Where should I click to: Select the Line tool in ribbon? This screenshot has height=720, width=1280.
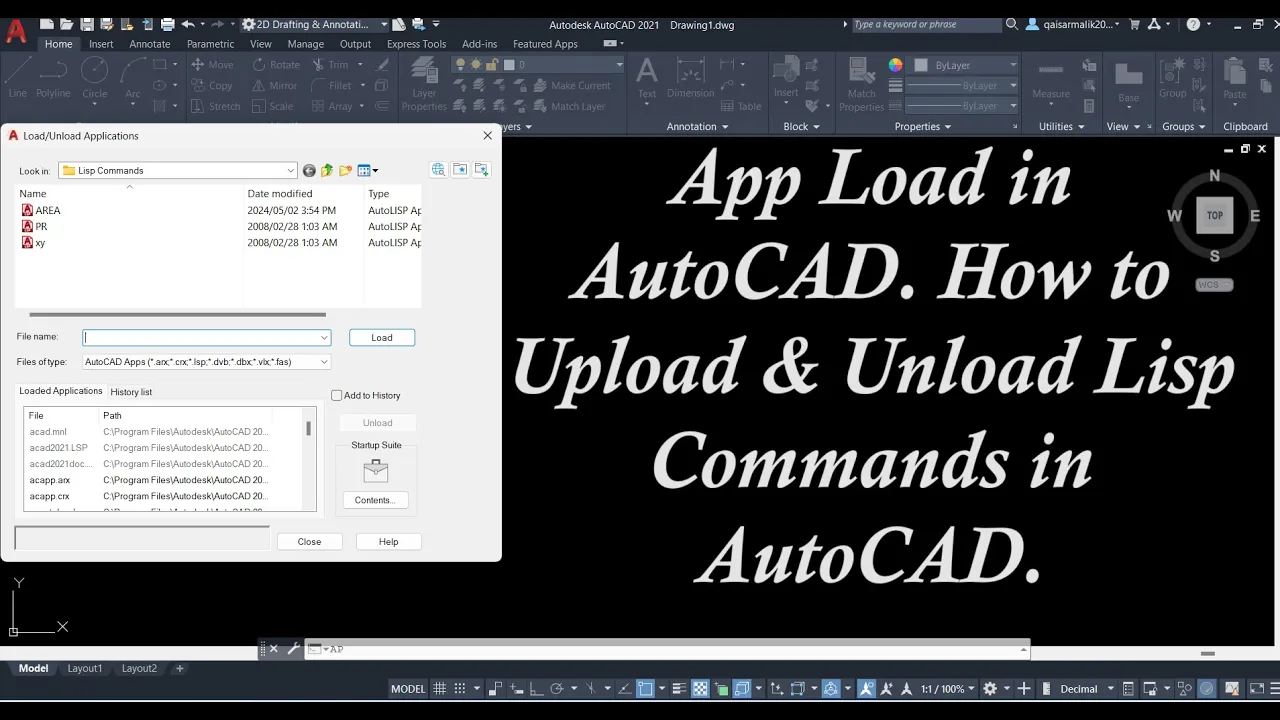18,79
